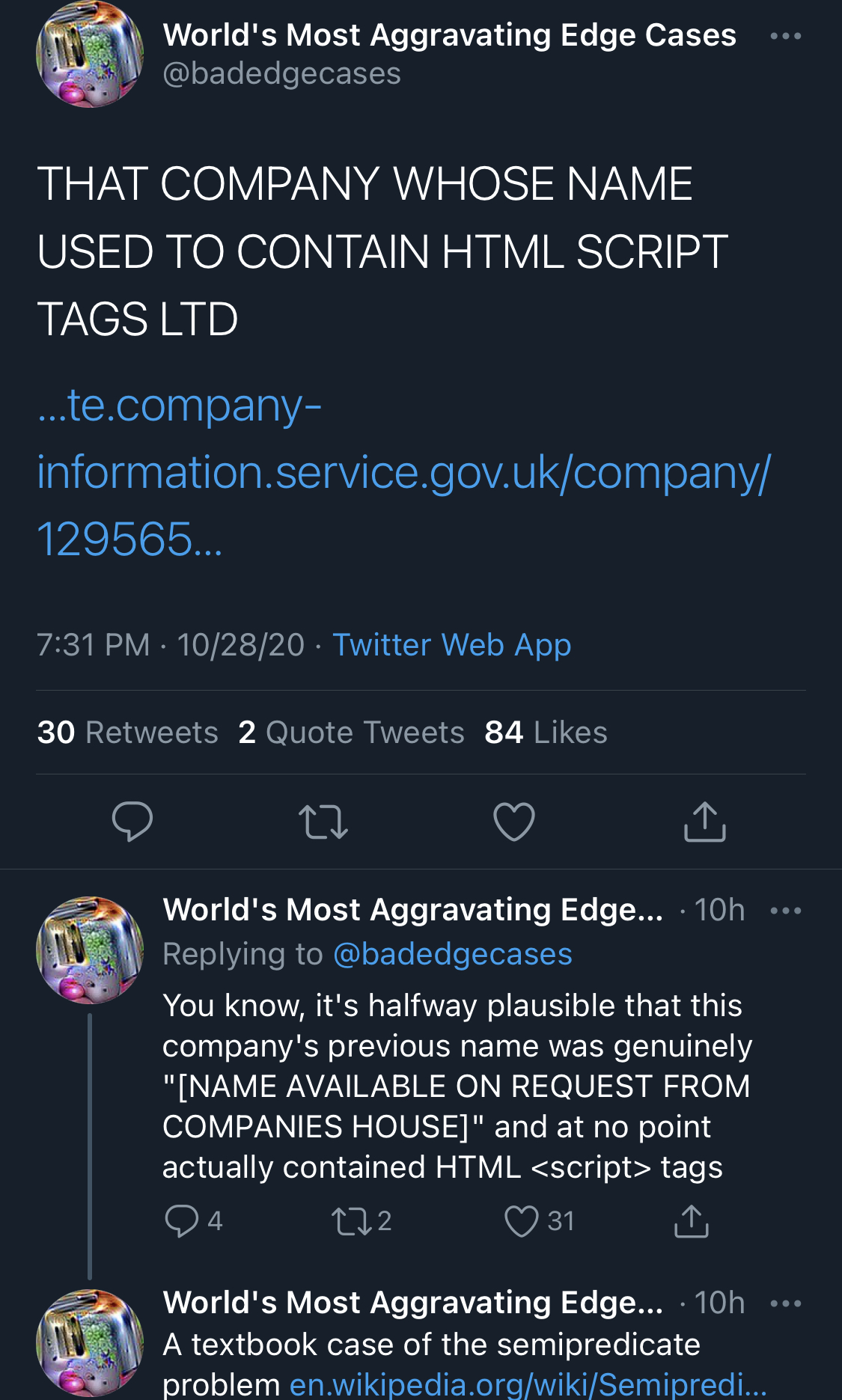The image size is (842, 1400).
Task: Open the @badedgecases mention in reply
Action: (x=452, y=954)
